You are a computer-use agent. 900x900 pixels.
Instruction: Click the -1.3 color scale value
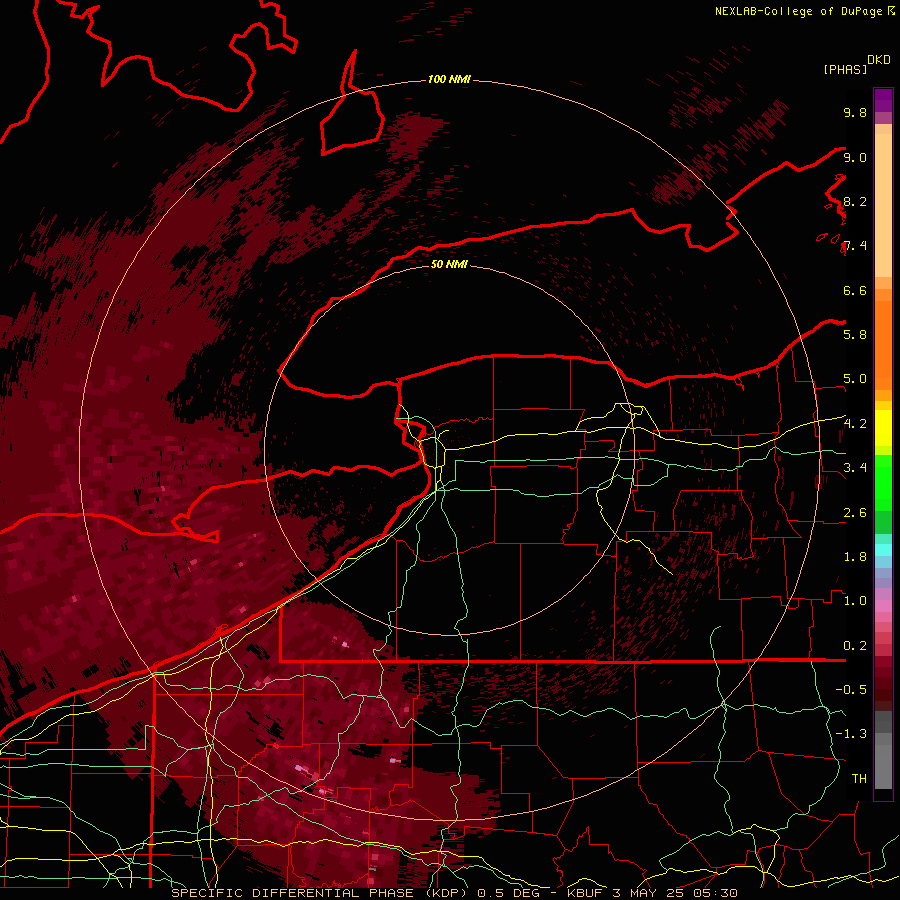coord(851,734)
